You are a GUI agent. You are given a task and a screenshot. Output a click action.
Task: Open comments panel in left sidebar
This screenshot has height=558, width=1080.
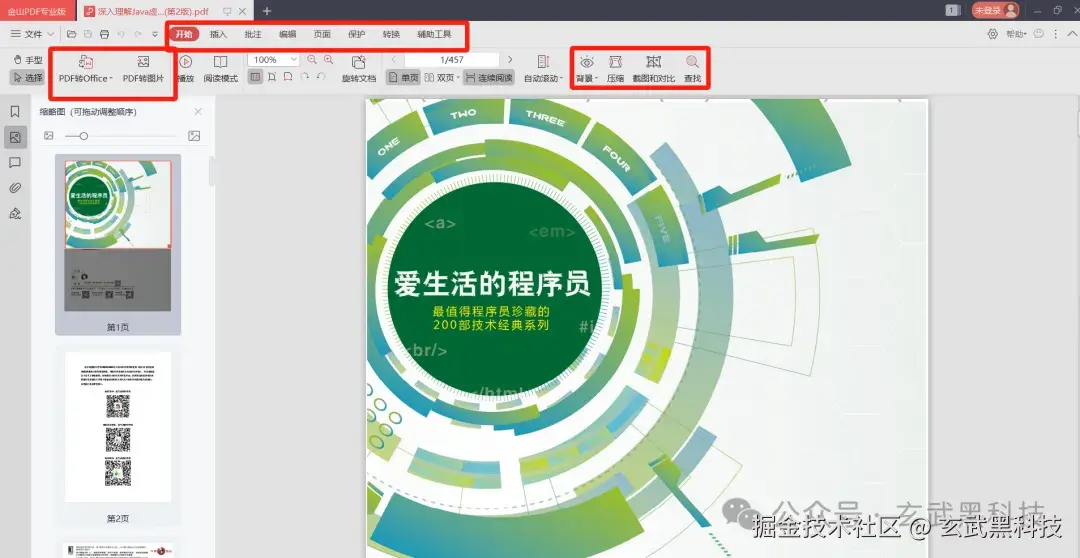pos(15,163)
